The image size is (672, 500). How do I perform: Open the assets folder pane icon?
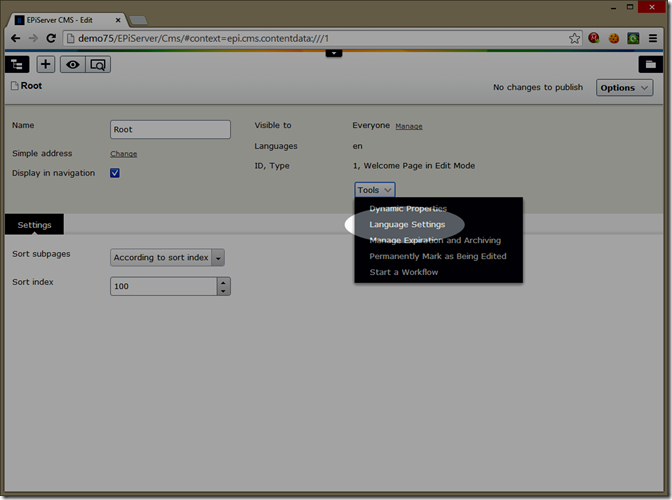pos(650,64)
